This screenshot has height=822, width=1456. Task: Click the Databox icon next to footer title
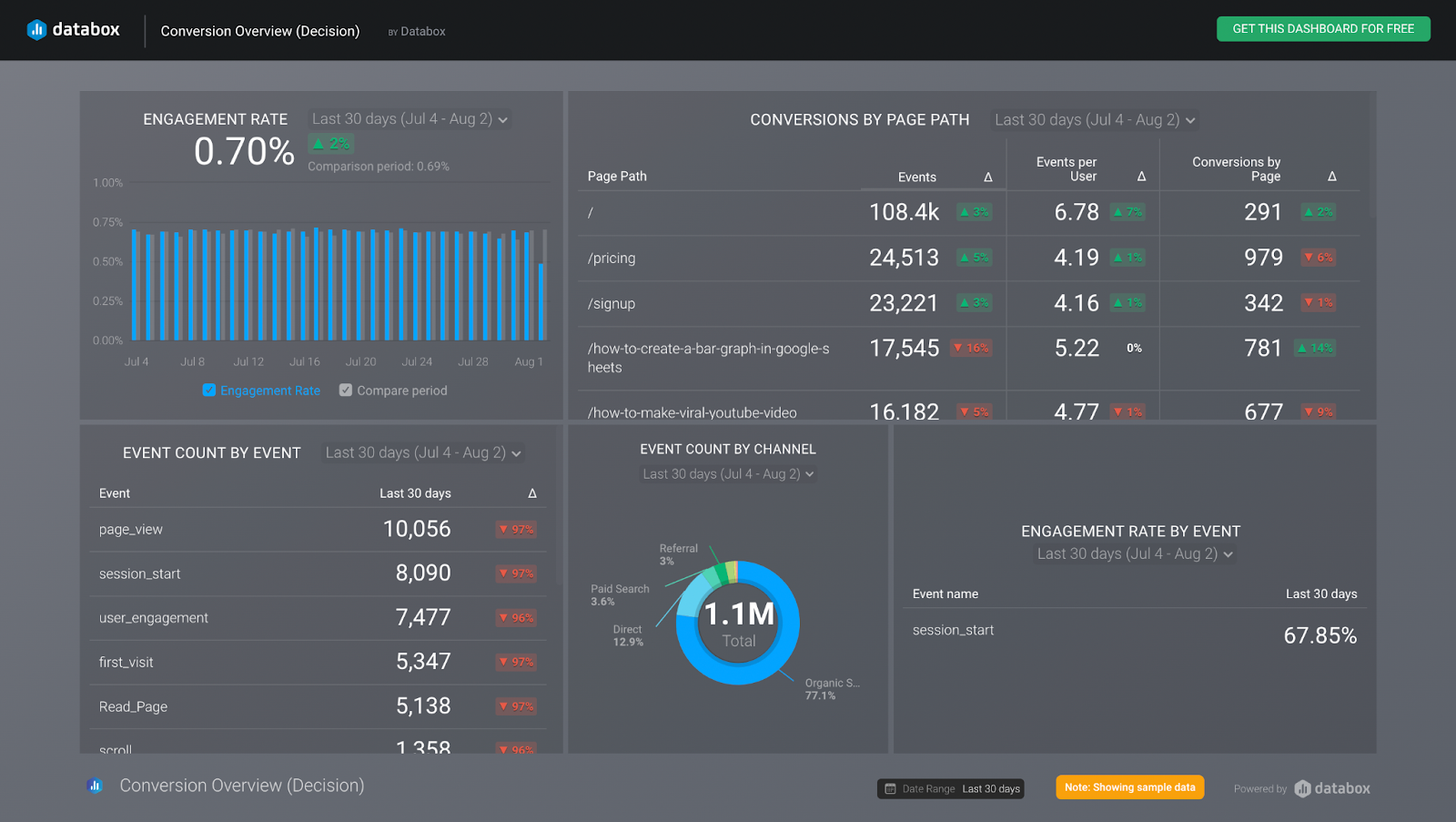pyautogui.click(x=96, y=786)
